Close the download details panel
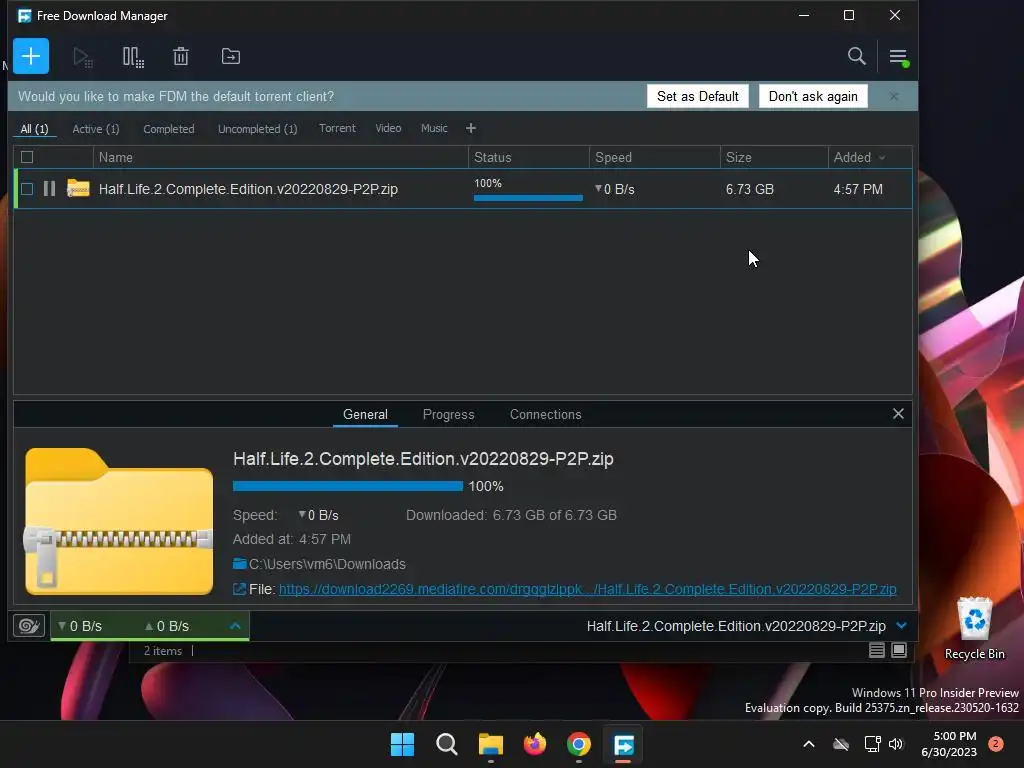1024x768 pixels. 898,413
